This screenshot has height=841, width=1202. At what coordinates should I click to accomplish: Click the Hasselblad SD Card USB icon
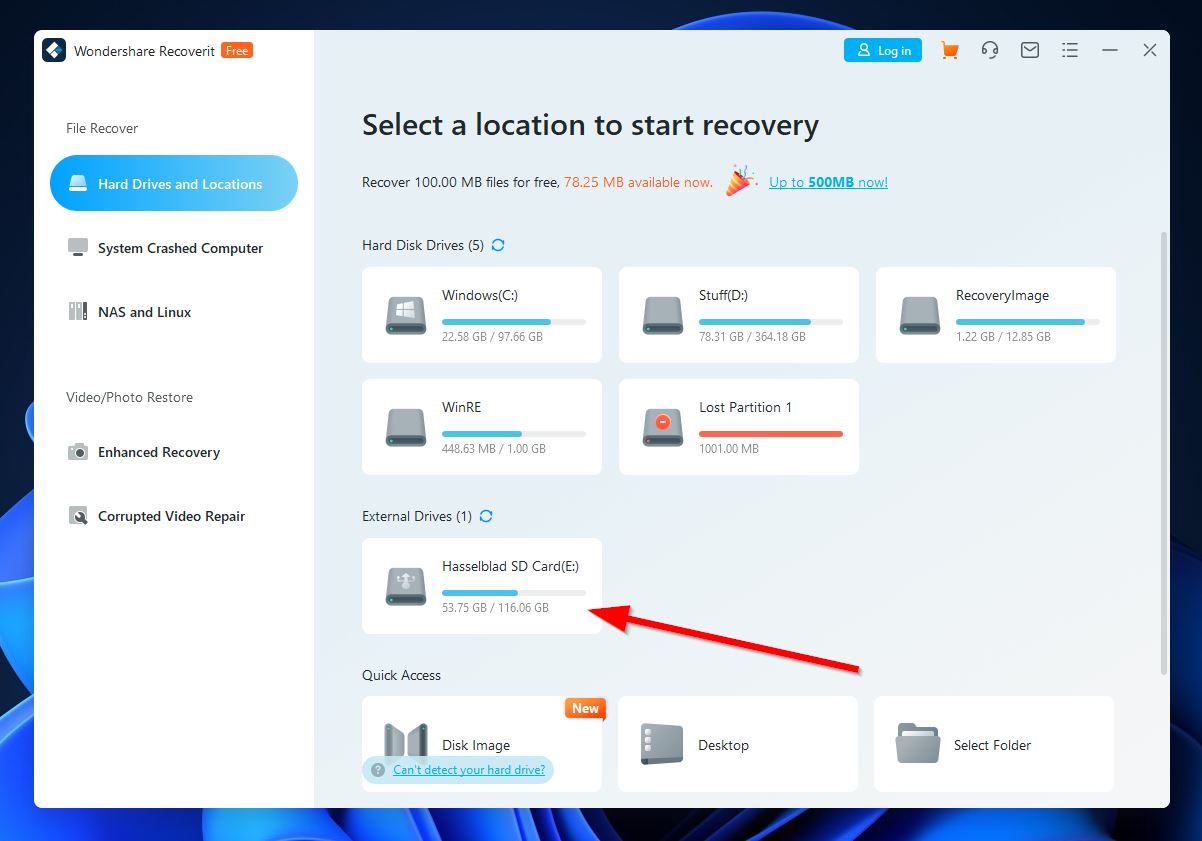coord(406,586)
